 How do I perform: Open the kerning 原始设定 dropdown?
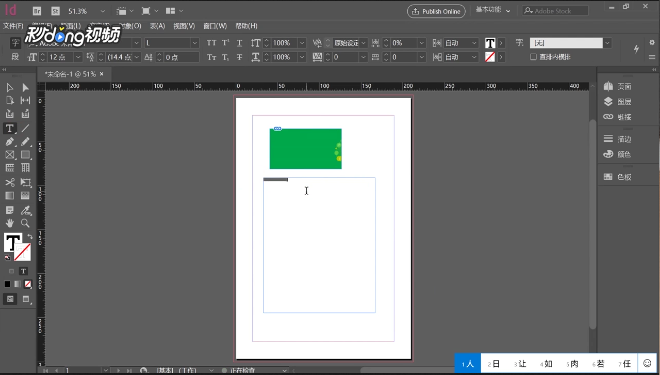click(x=364, y=43)
